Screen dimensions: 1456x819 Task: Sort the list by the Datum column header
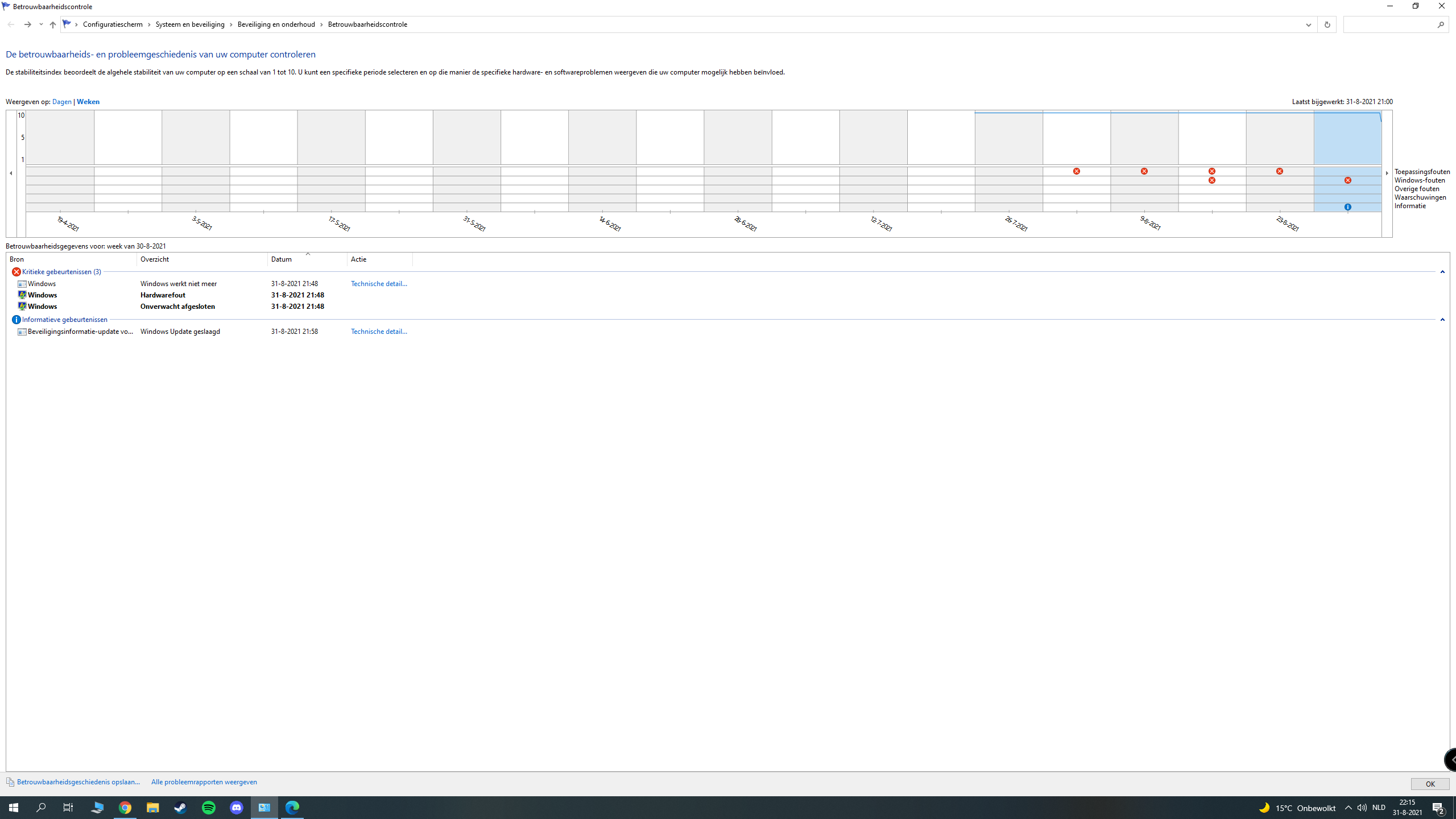(x=307, y=259)
